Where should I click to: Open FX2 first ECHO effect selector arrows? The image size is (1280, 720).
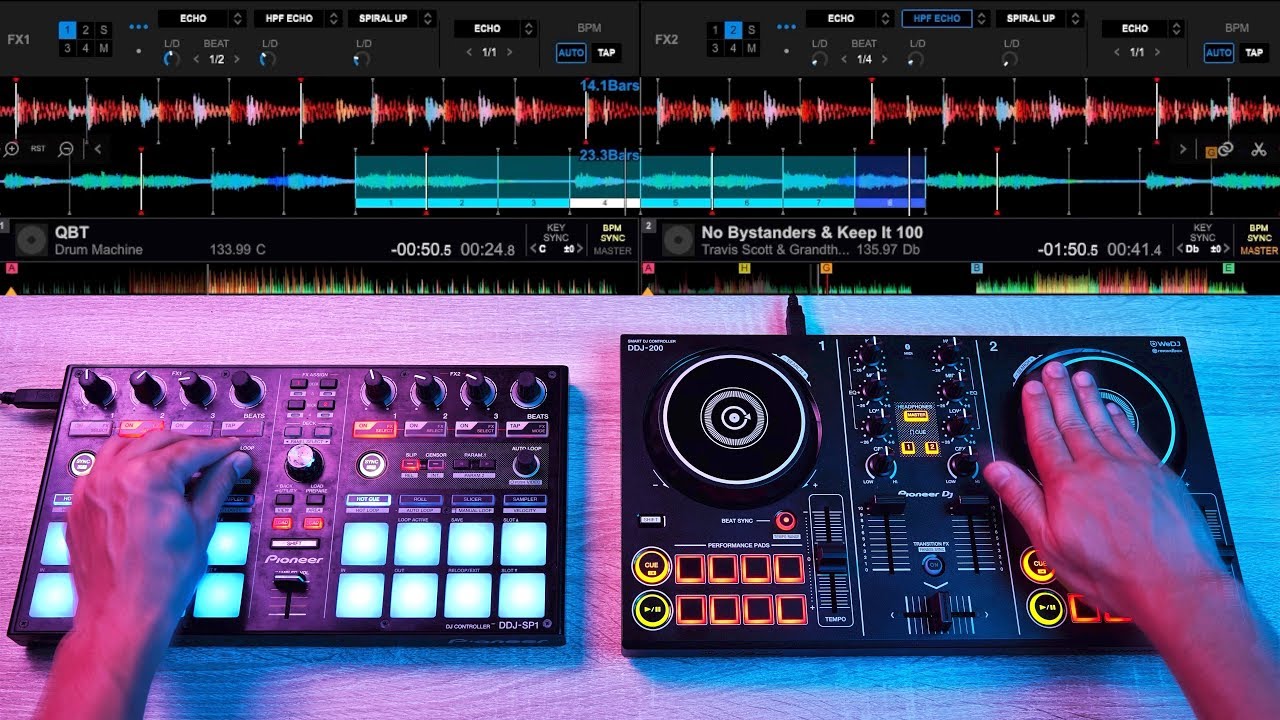[885, 18]
